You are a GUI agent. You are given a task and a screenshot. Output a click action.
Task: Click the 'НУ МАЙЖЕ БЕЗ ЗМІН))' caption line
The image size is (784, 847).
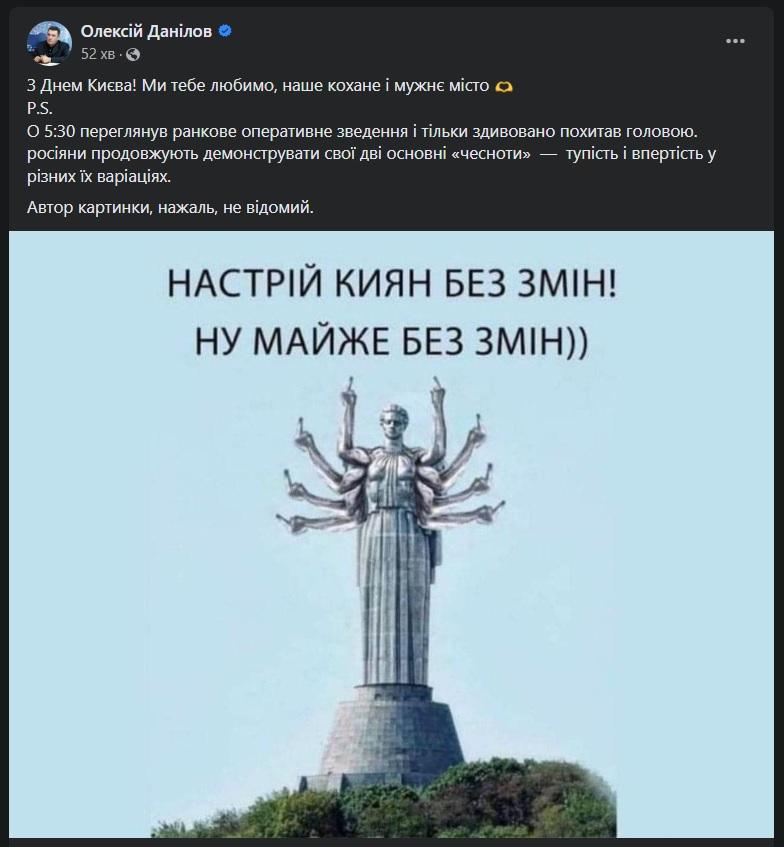point(392,341)
